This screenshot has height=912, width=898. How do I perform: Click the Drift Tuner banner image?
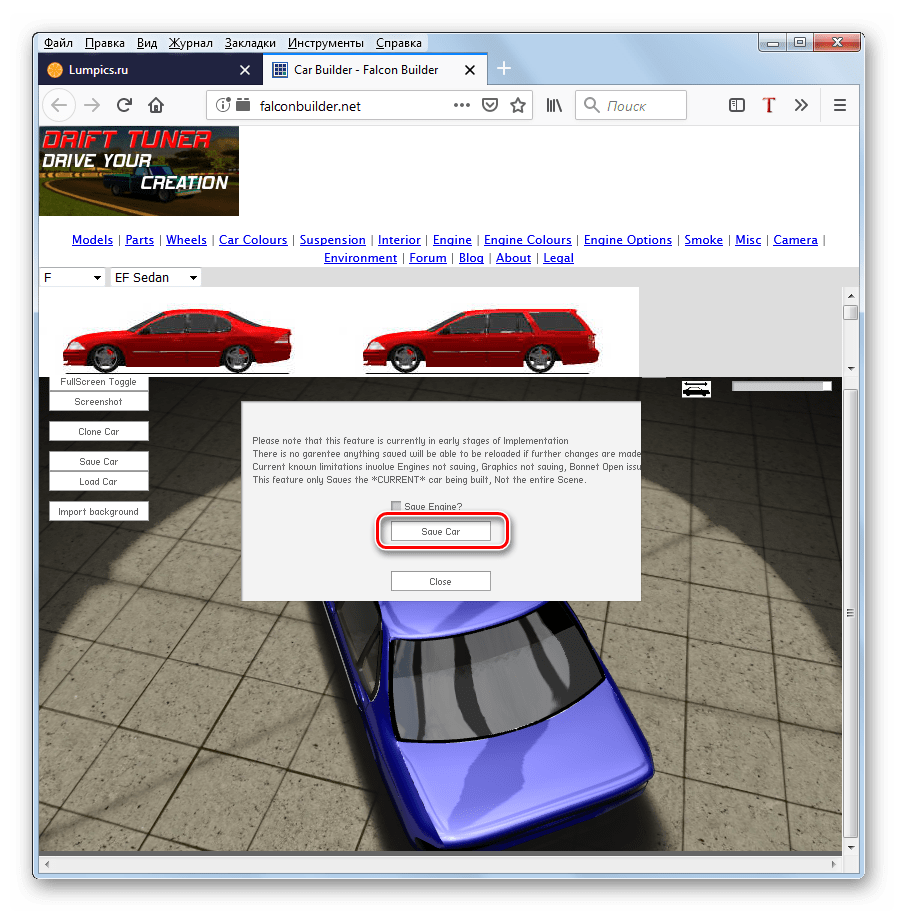[139, 171]
